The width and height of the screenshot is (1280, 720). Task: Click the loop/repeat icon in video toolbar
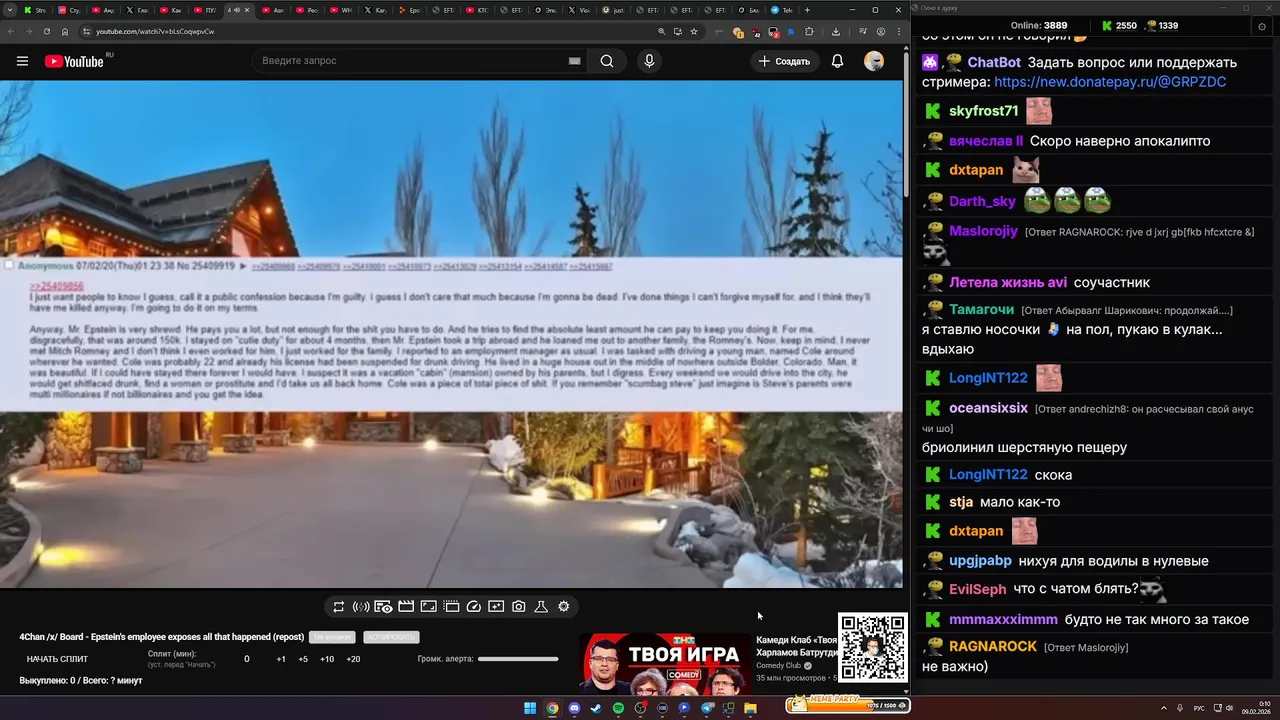pyautogui.click(x=338, y=607)
